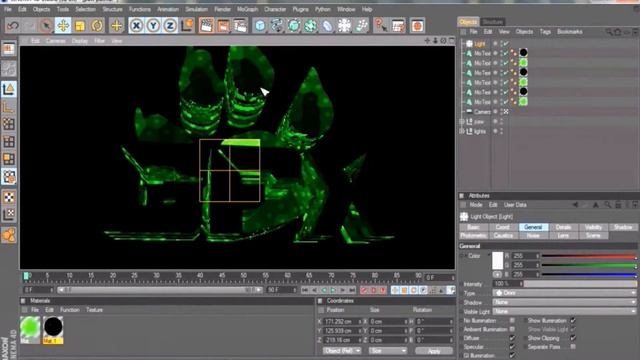Open the File menu in menu bar
This screenshot has width=640, height=360.
pyautogui.click(x=8, y=9)
